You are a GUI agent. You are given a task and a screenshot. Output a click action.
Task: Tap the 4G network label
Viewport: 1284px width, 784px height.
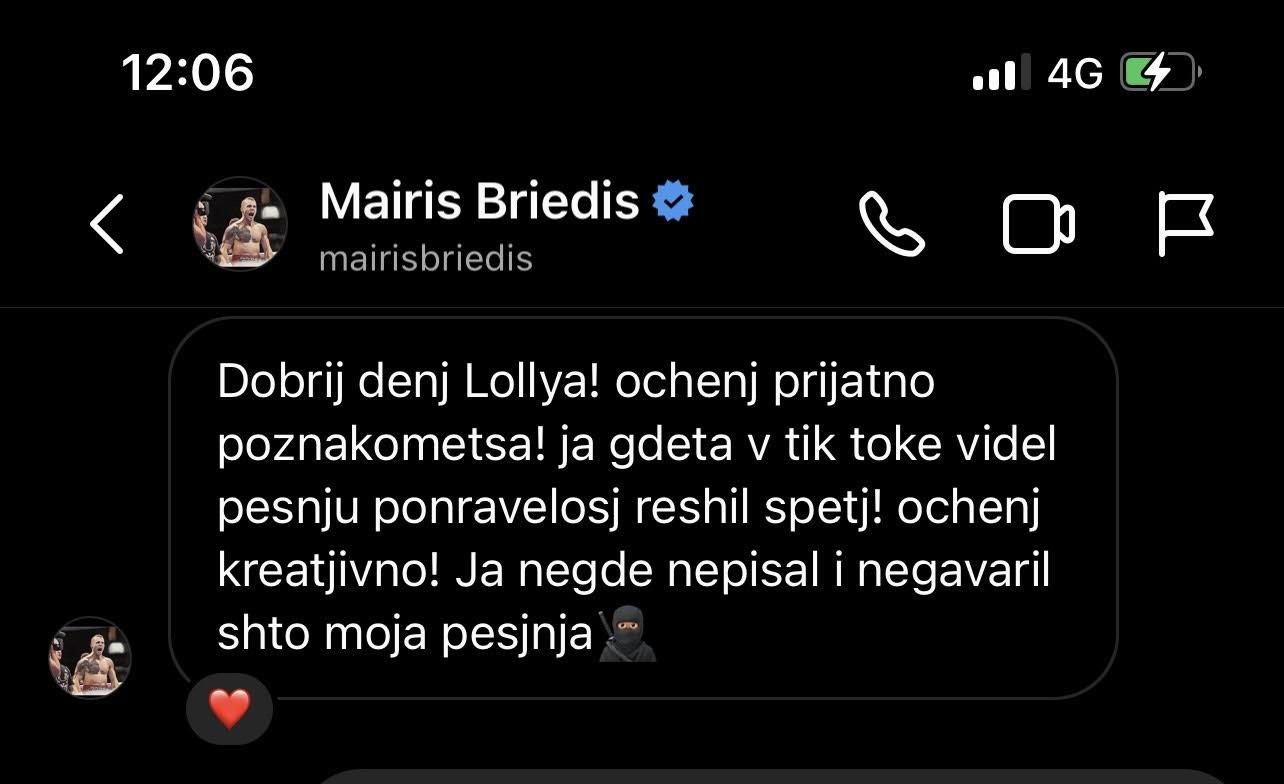pyautogui.click(x=1075, y=73)
